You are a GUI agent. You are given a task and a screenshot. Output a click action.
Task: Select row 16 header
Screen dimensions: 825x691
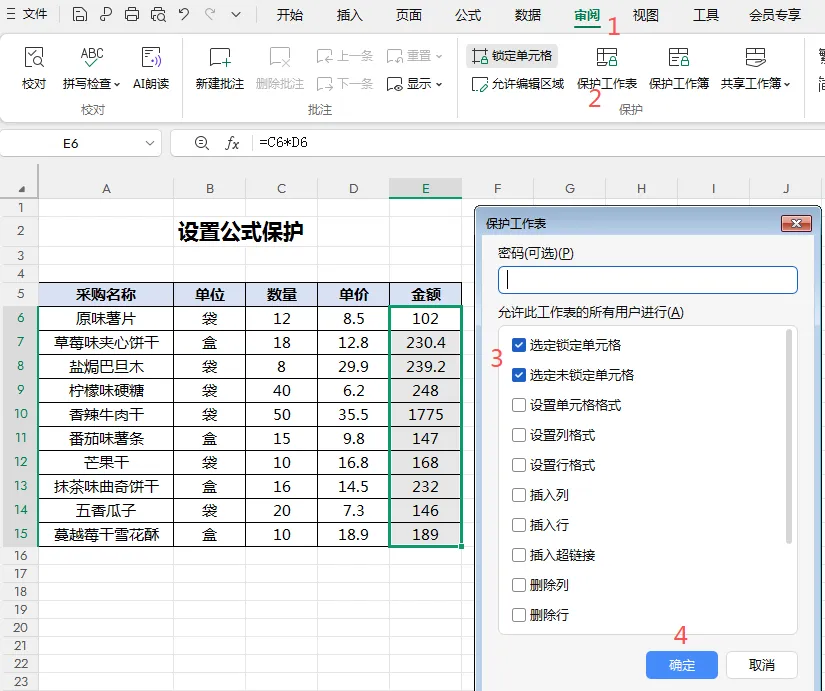coord(20,555)
